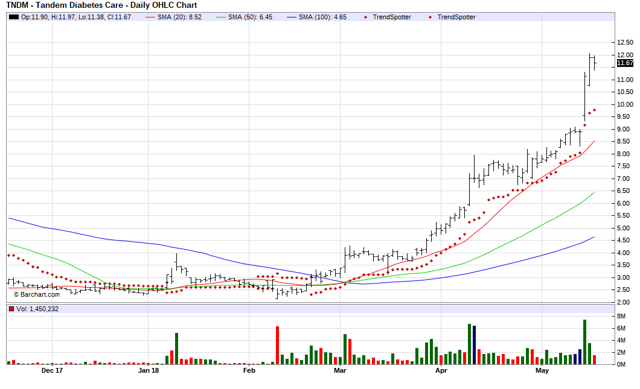Click the 12.50 price axis label
The height and width of the screenshot is (389, 640).
[x=625, y=42]
